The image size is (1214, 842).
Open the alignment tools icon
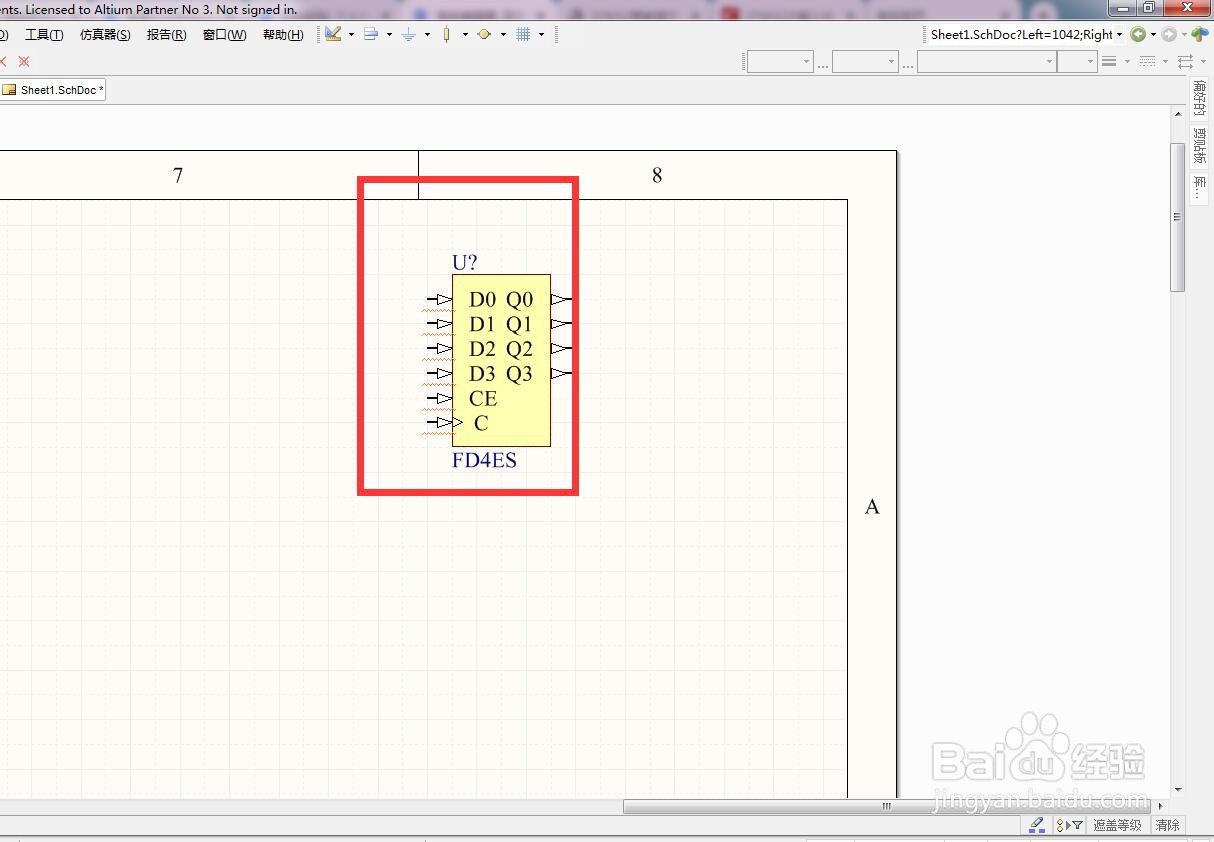(x=371, y=34)
